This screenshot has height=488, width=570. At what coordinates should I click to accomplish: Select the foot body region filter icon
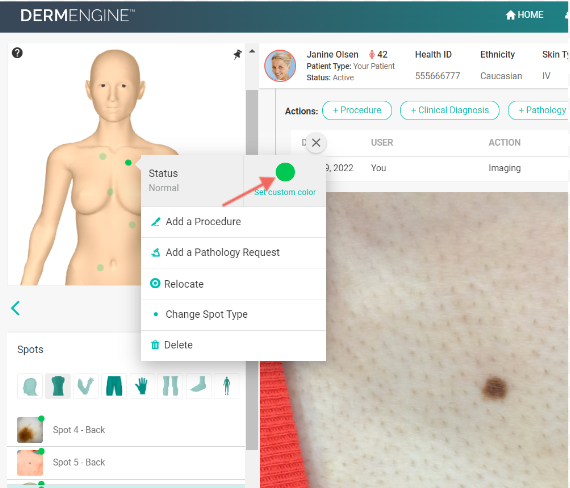198,386
